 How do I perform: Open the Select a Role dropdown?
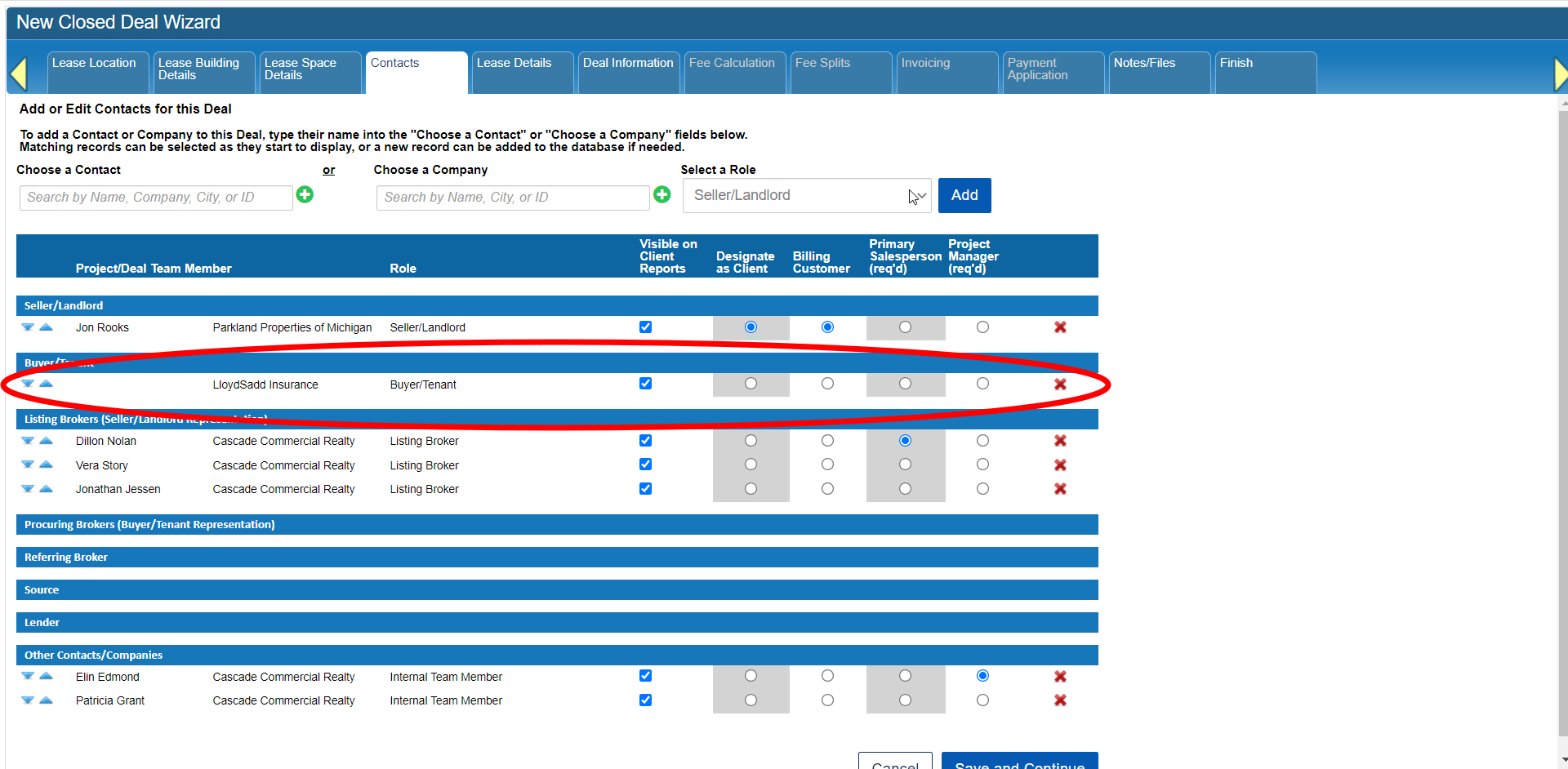(x=807, y=195)
